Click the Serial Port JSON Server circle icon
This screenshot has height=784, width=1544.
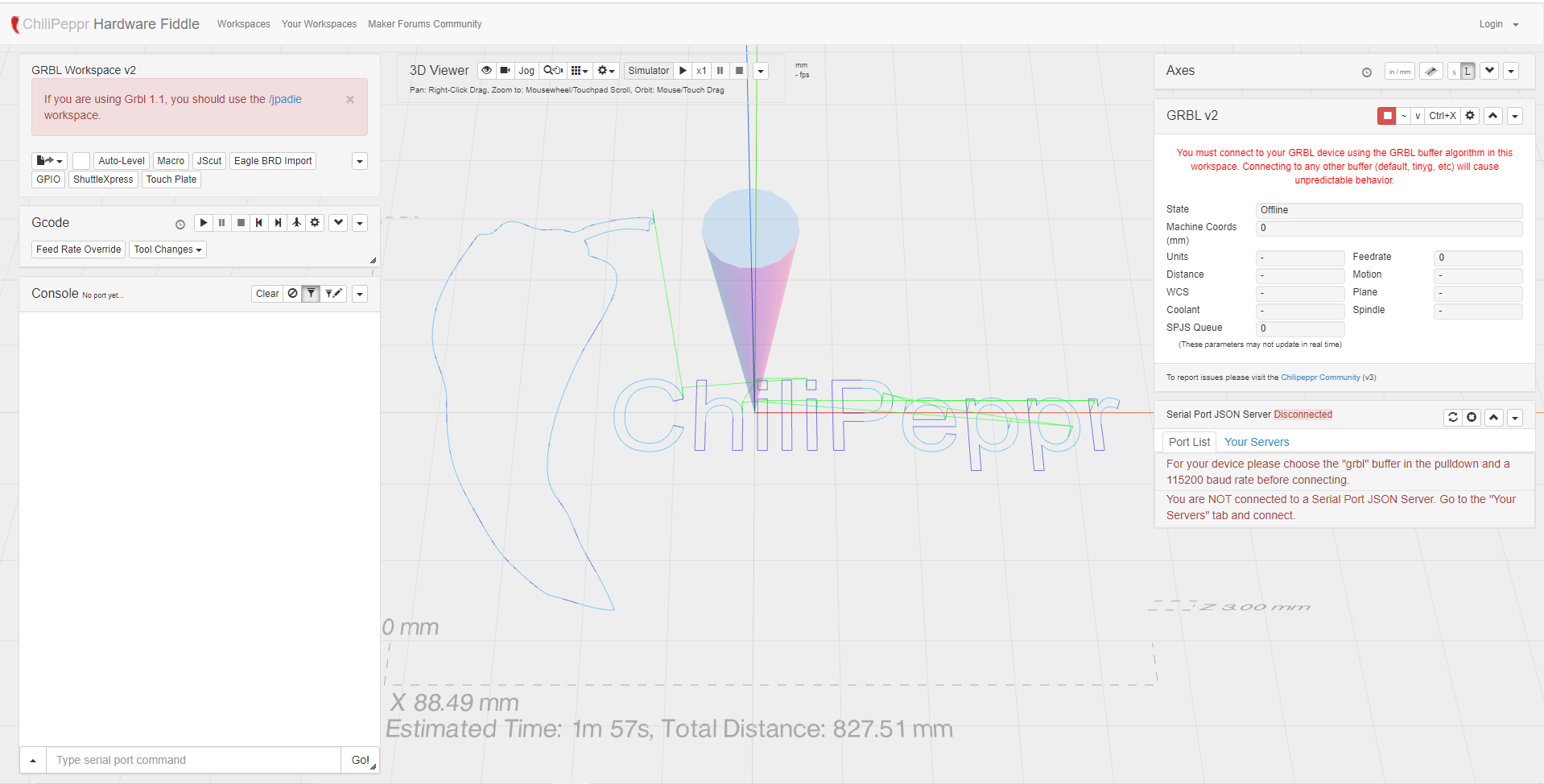point(1472,417)
